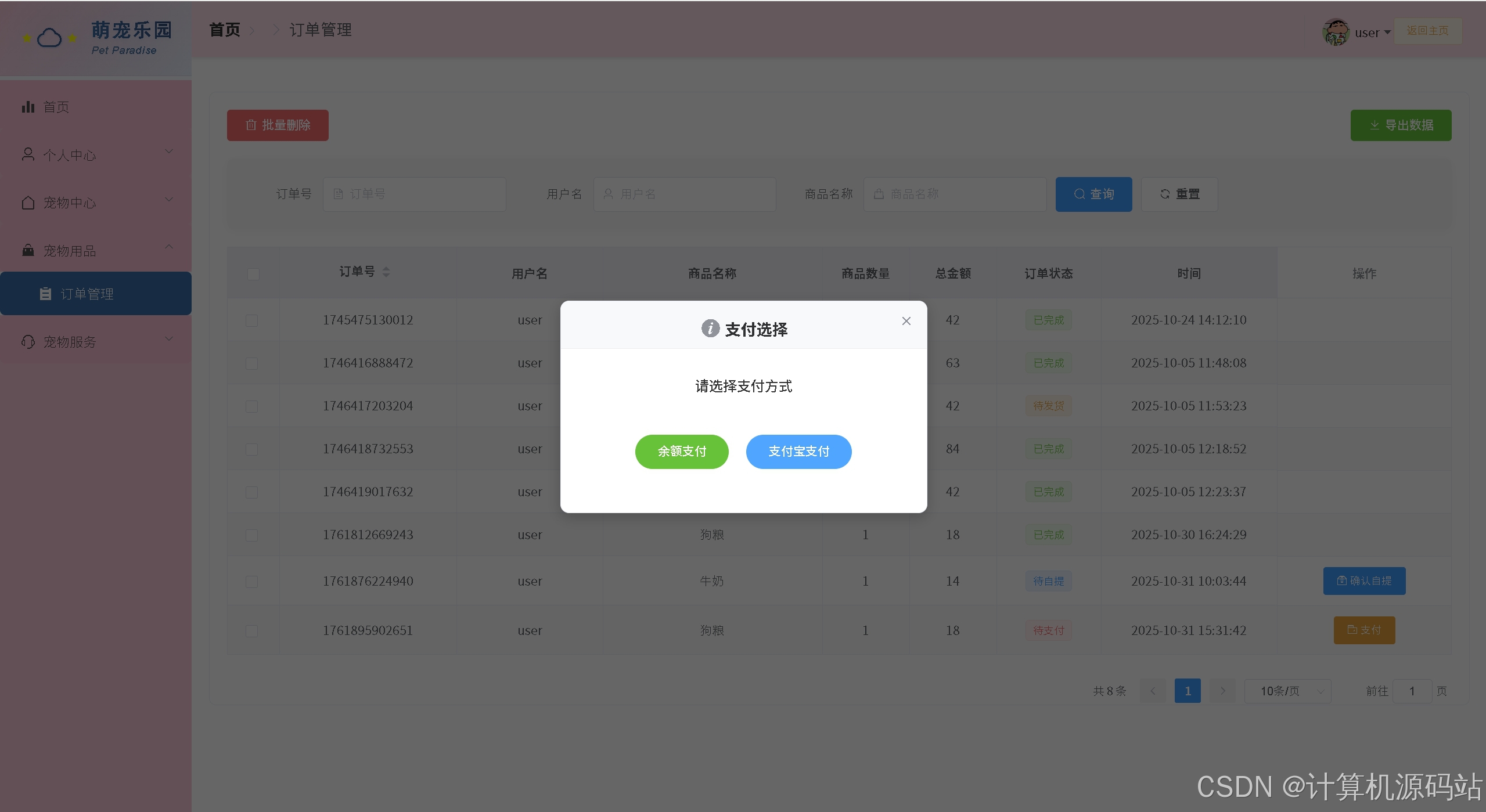This screenshot has height=812, width=1486.
Task: Click the 查询 search button
Action: [1093, 194]
